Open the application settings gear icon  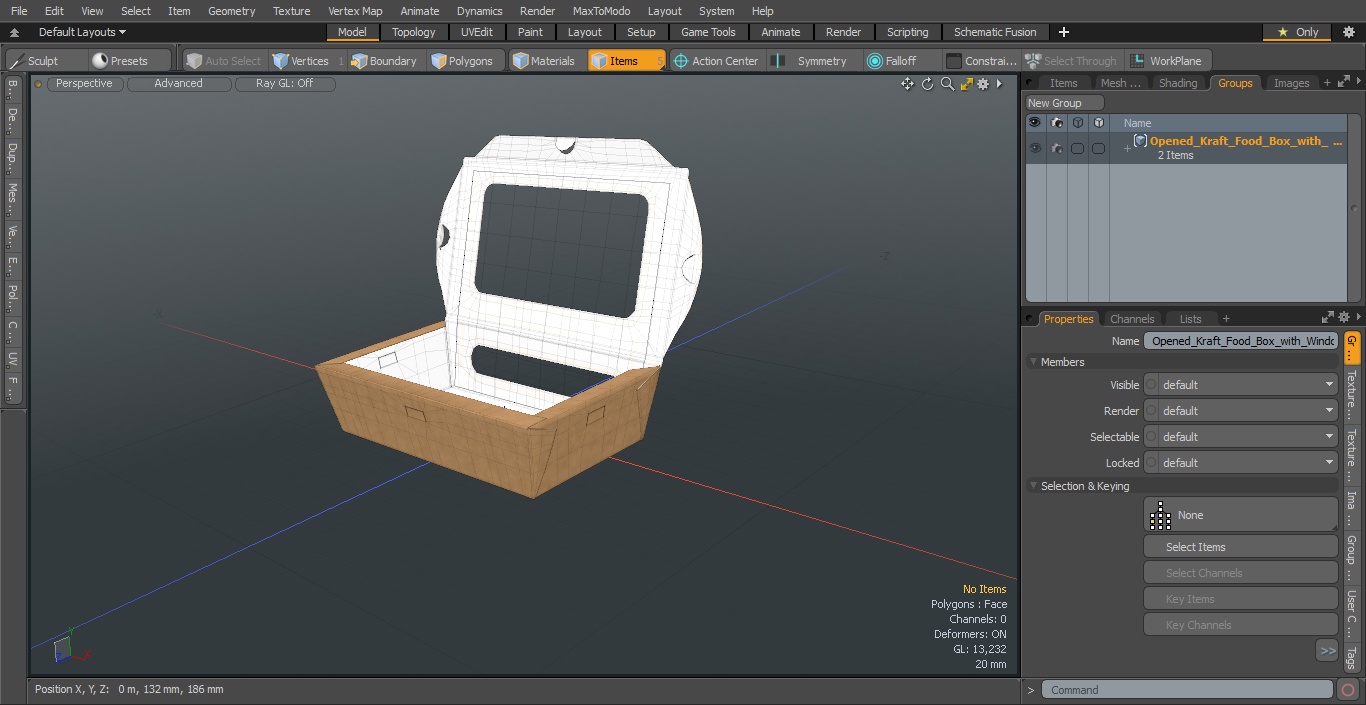click(x=1348, y=32)
